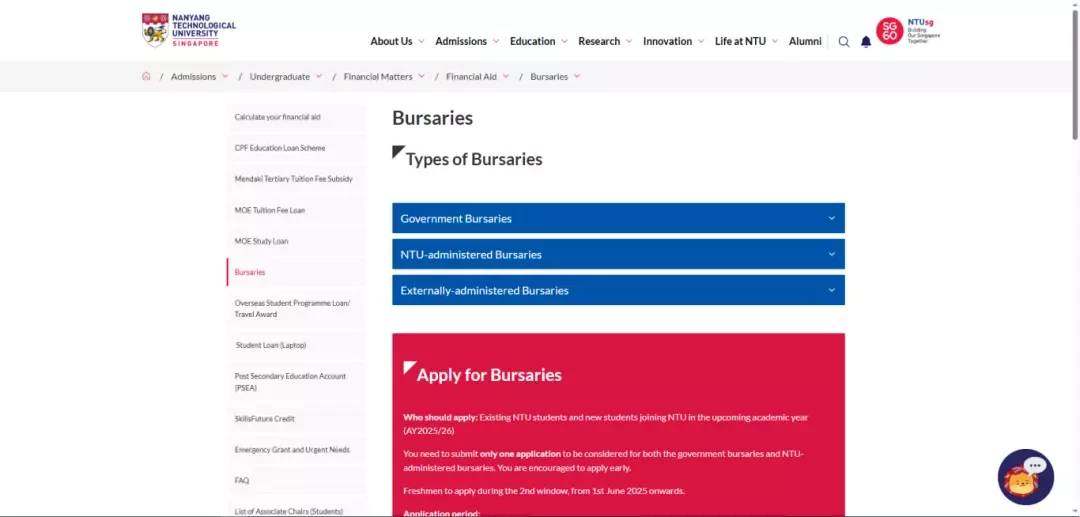Click the Admissions breadcrumb link

(194, 76)
